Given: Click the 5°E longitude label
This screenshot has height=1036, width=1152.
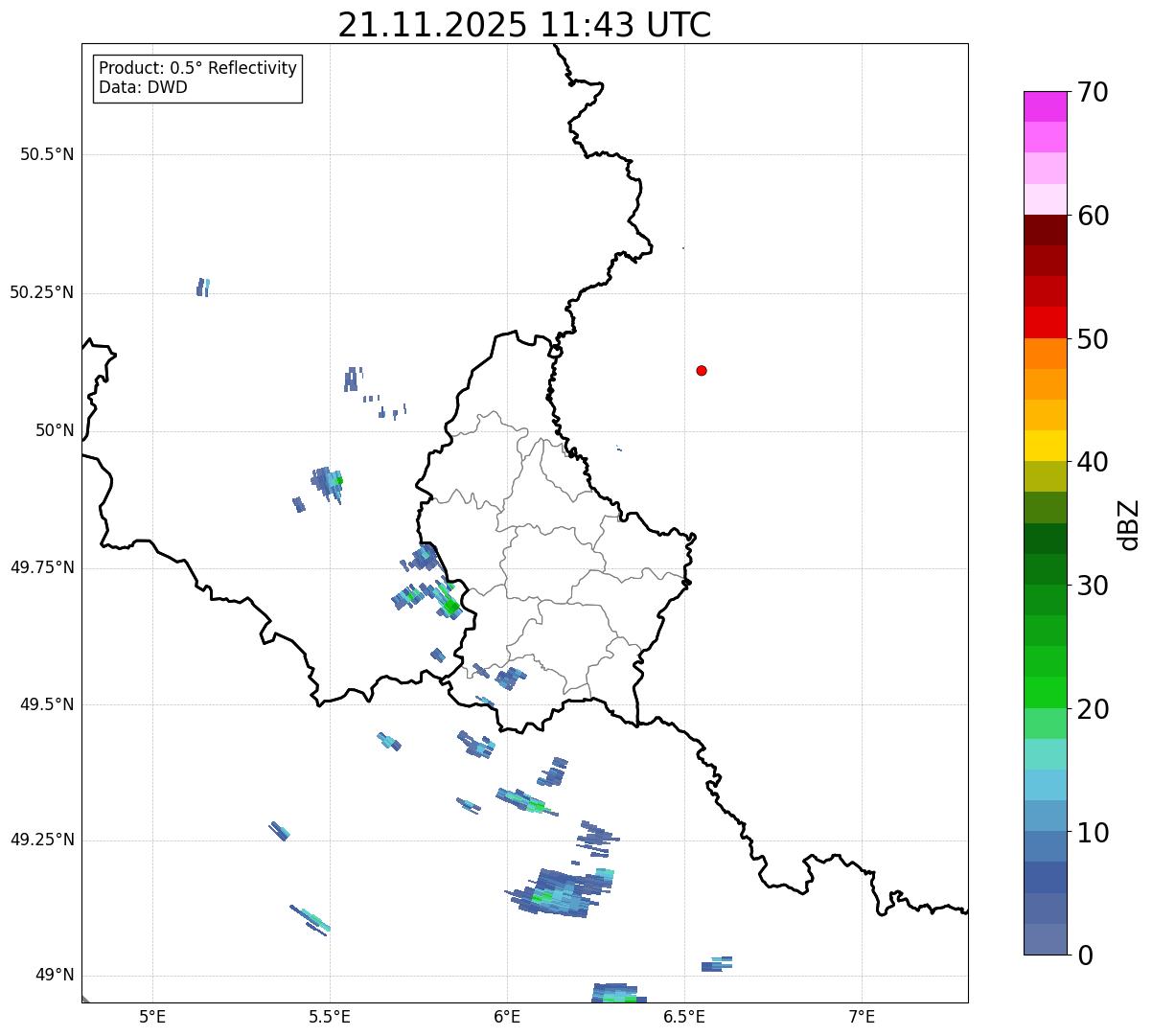Looking at the screenshot, I should point(152,1016).
